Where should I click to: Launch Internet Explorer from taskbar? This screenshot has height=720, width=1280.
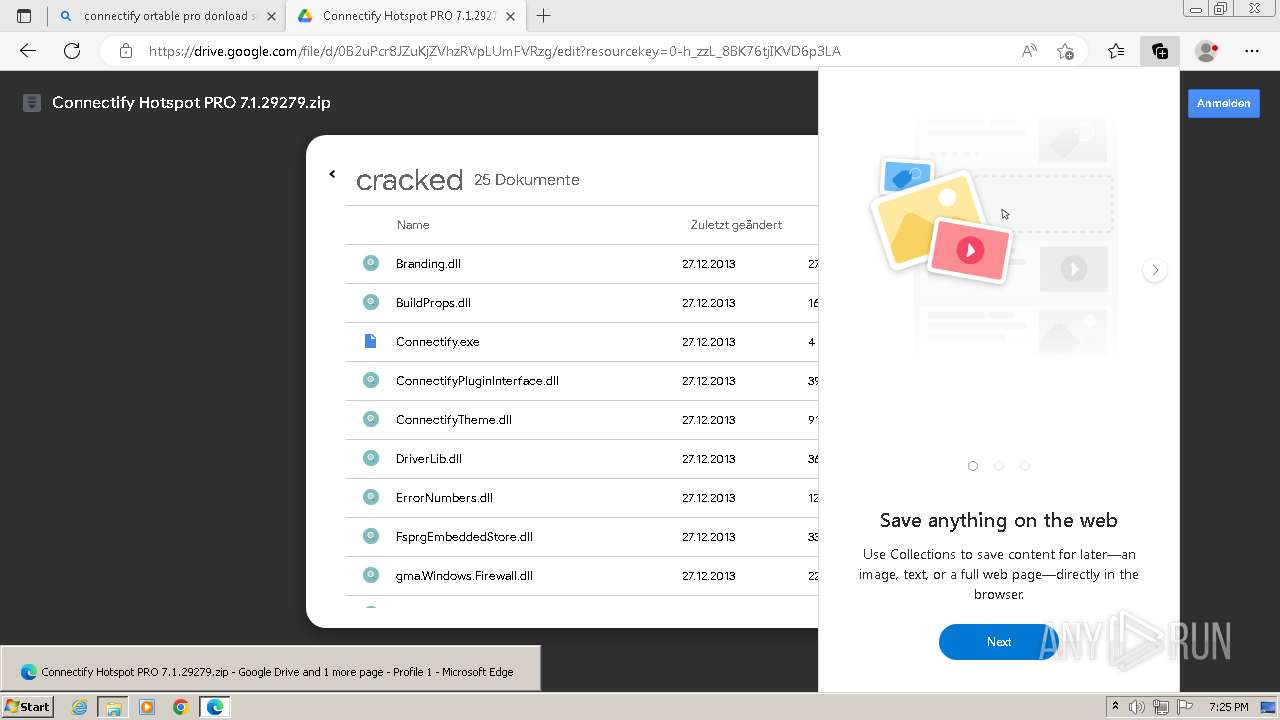coord(80,707)
